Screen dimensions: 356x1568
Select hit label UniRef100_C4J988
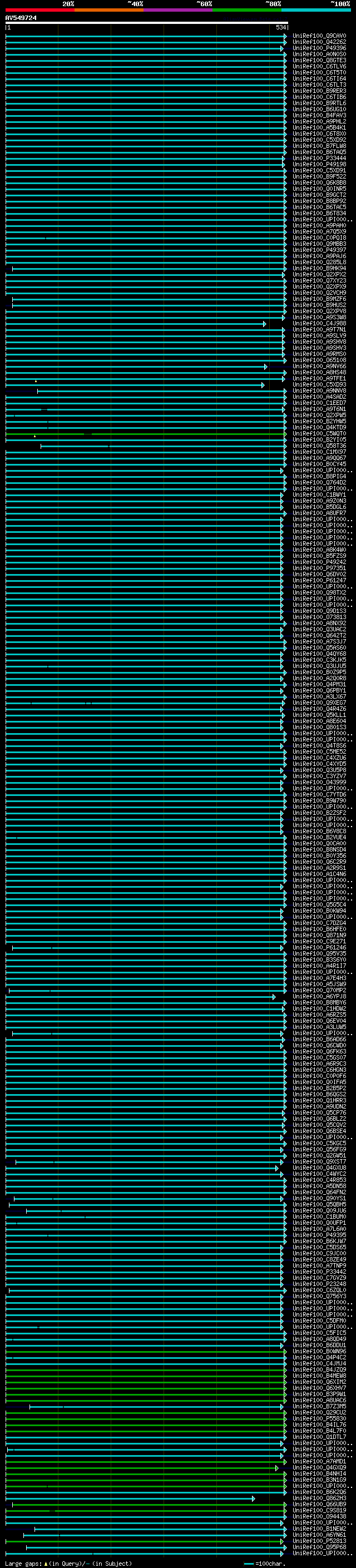319,323
